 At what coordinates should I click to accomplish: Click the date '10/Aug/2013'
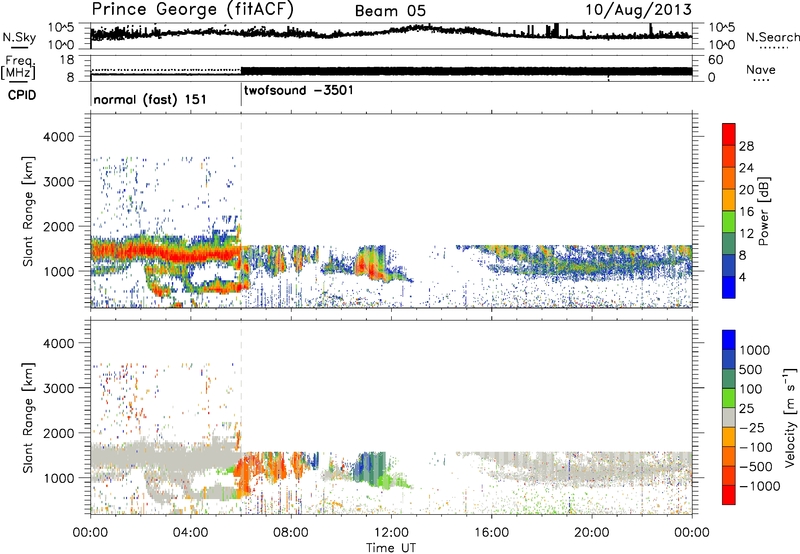tap(638, 10)
